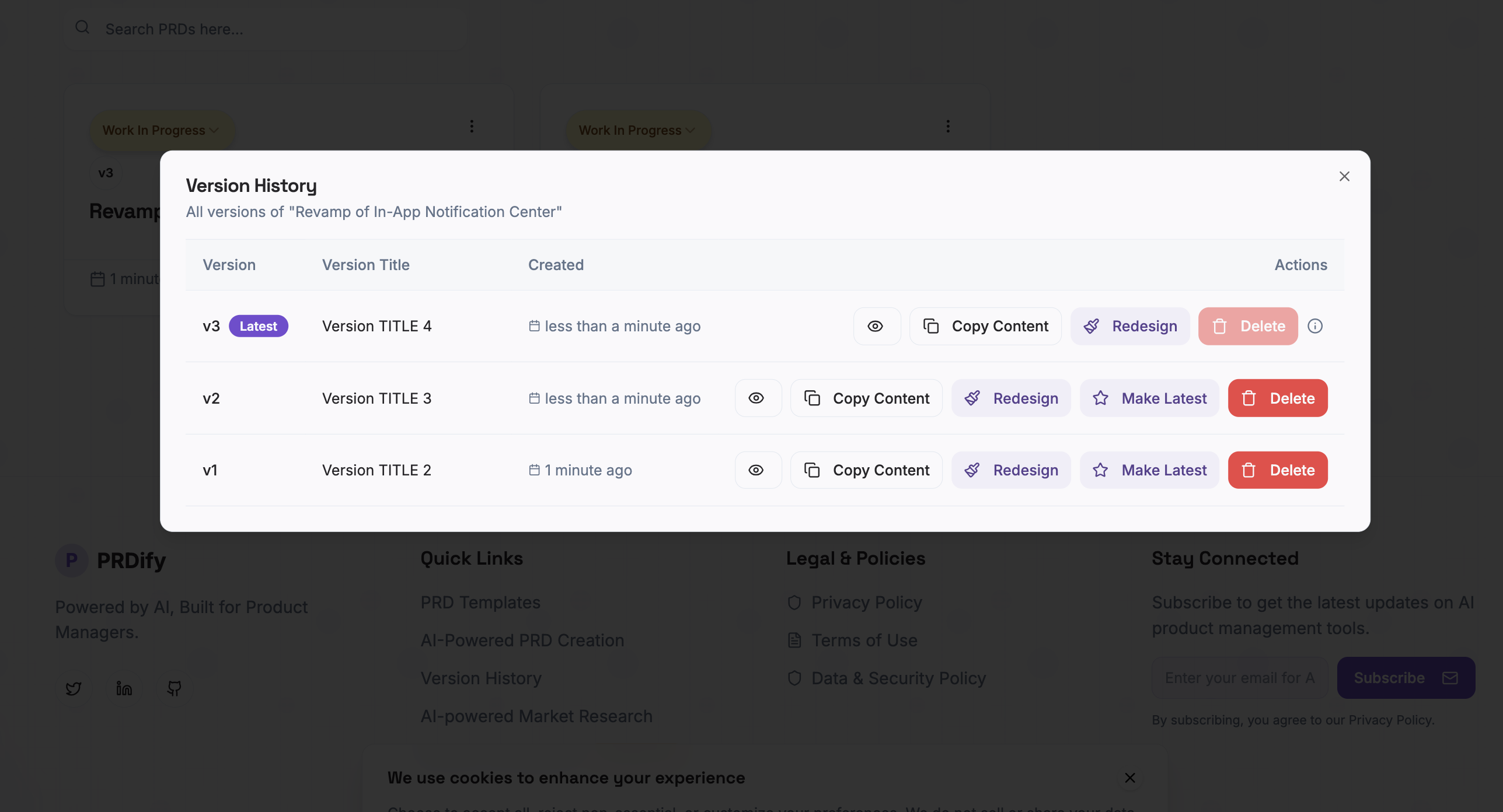Click info icon beside v3 Delete
Image resolution: width=1503 pixels, height=812 pixels.
tap(1315, 326)
